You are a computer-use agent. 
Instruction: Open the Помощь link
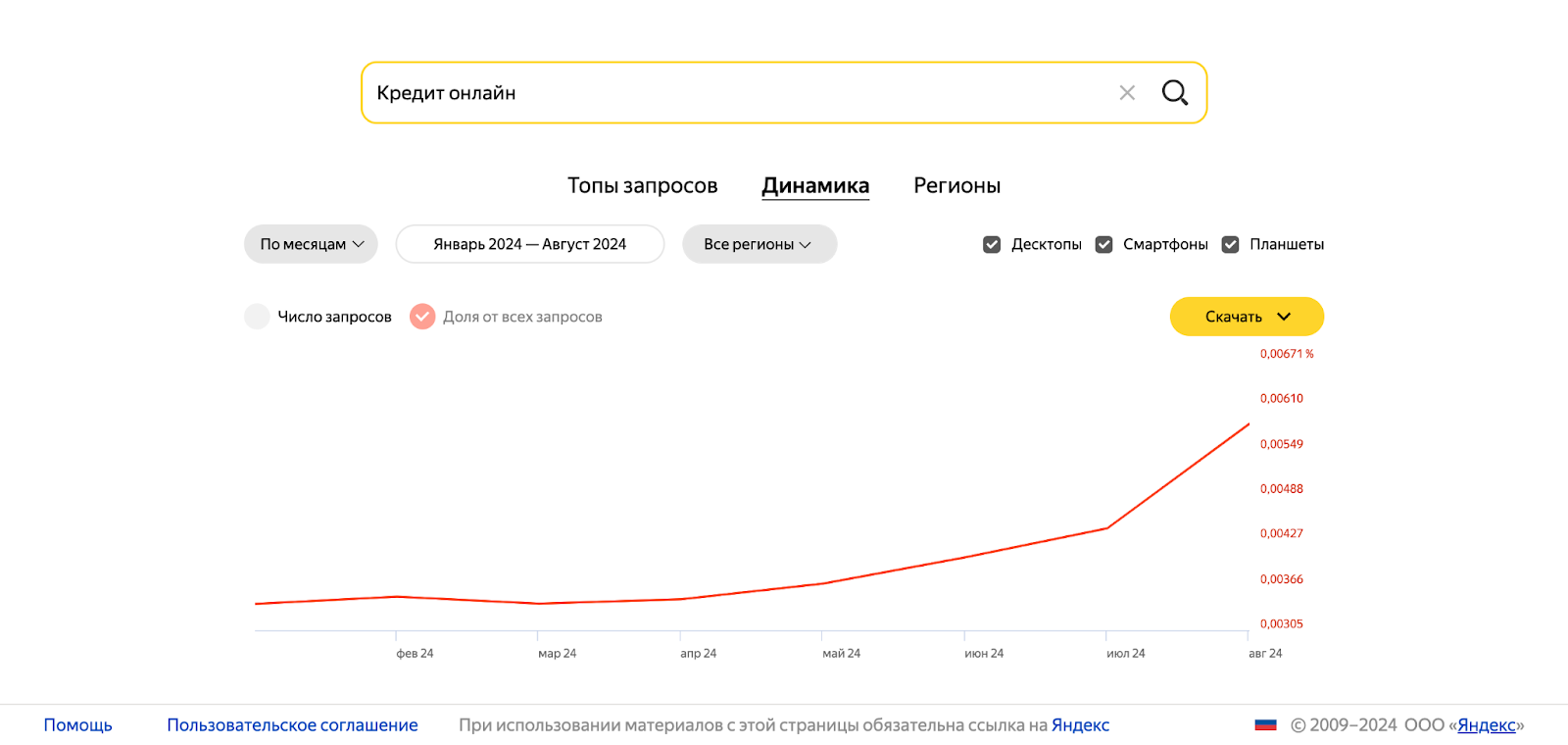click(x=78, y=725)
